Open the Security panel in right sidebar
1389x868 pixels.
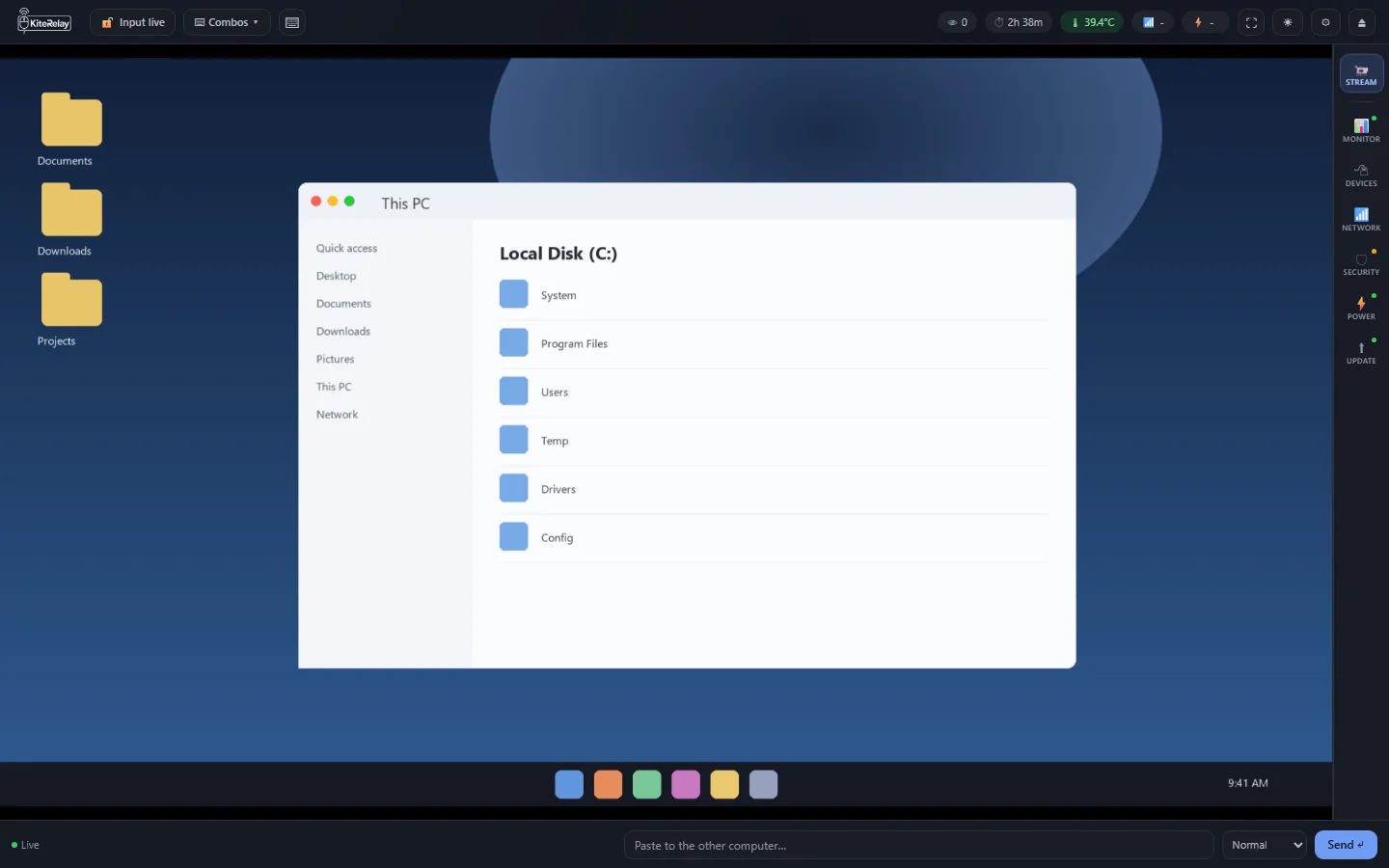(1361, 263)
